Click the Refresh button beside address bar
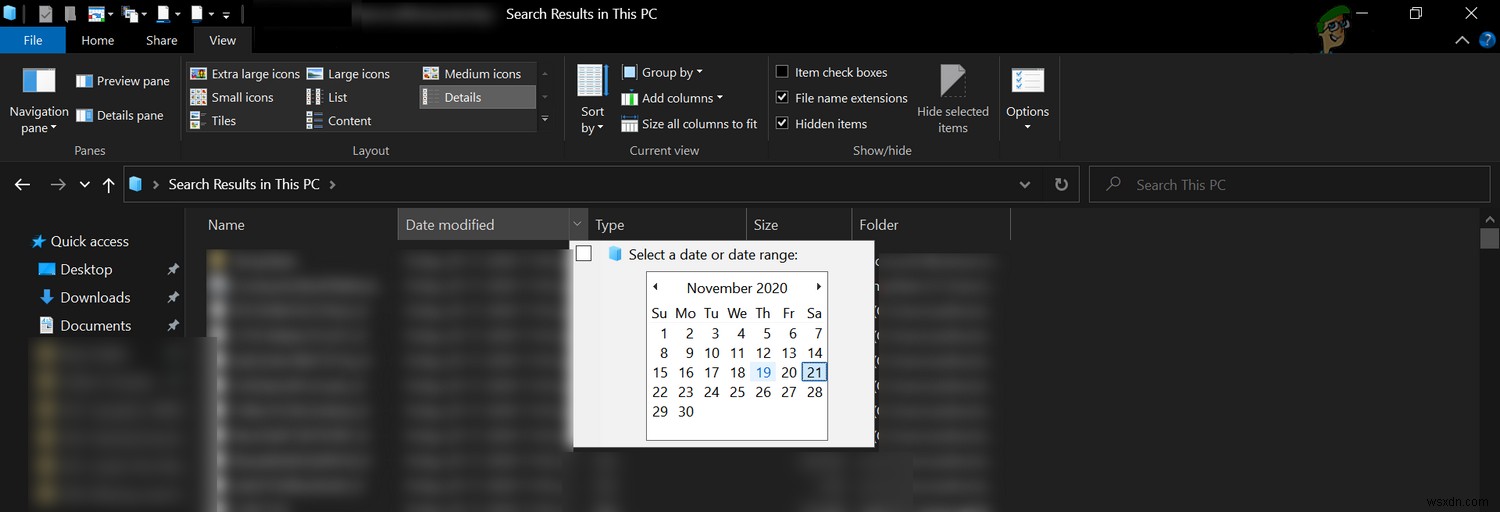Image resolution: width=1500 pixels, height=512 pixels. pyautogui.click(x=1061, y=185)
